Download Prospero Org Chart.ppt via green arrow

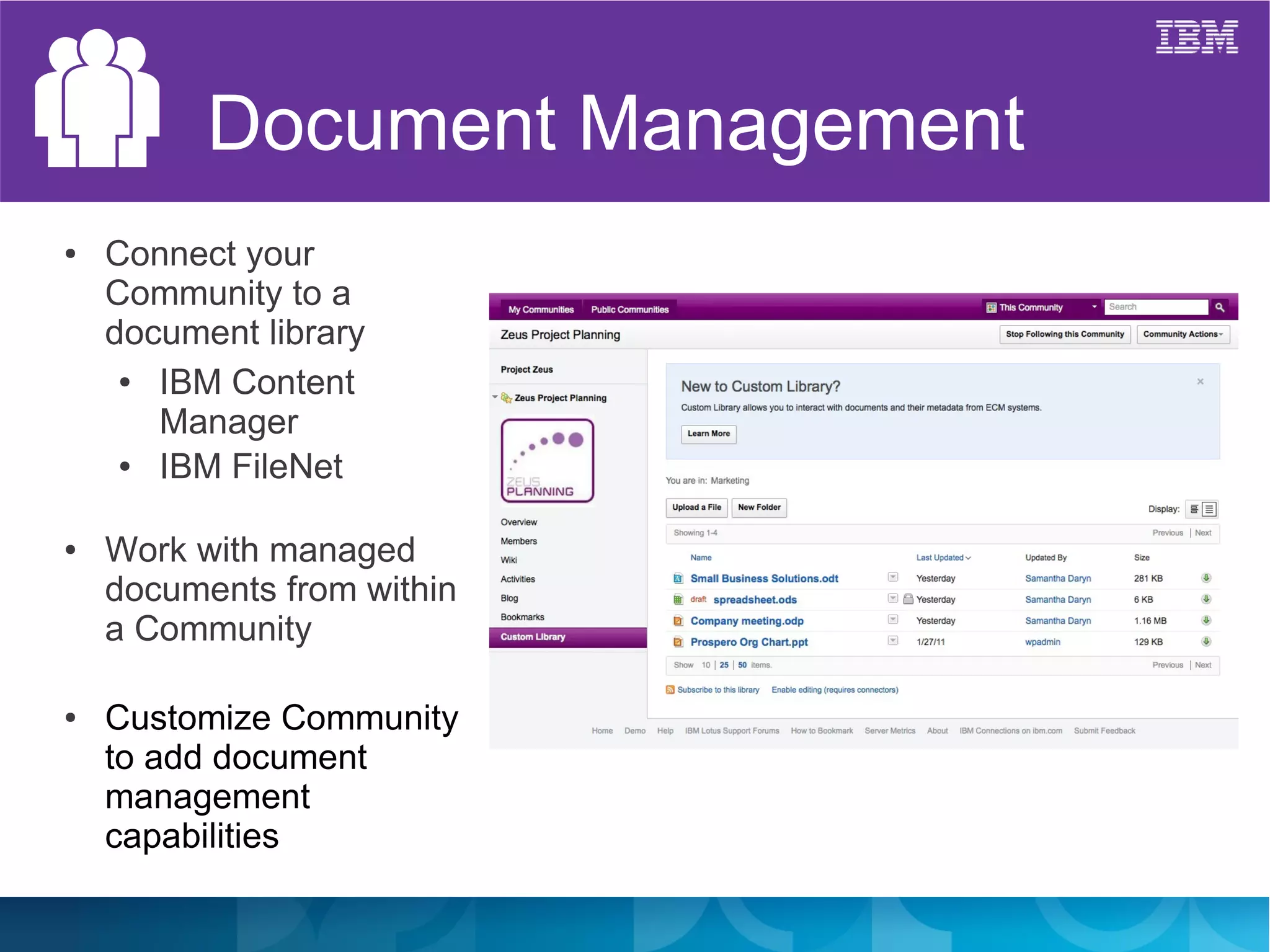(1206, 641)
